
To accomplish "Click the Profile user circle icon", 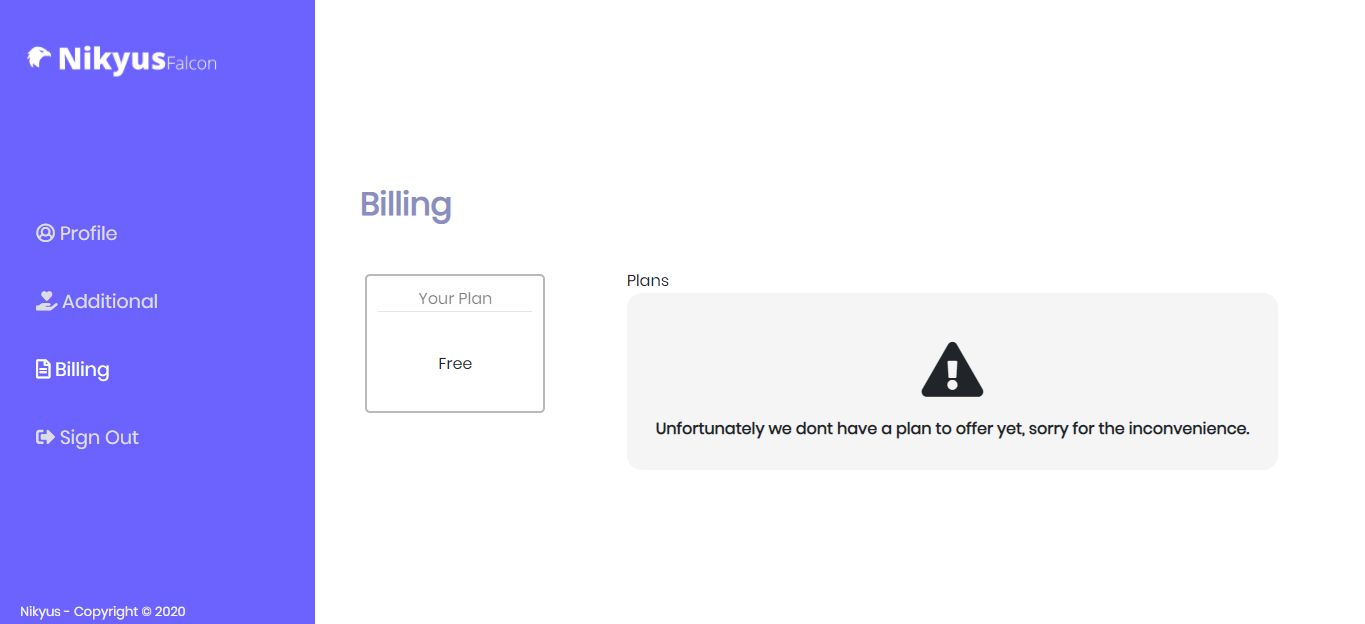I will 45,233.
